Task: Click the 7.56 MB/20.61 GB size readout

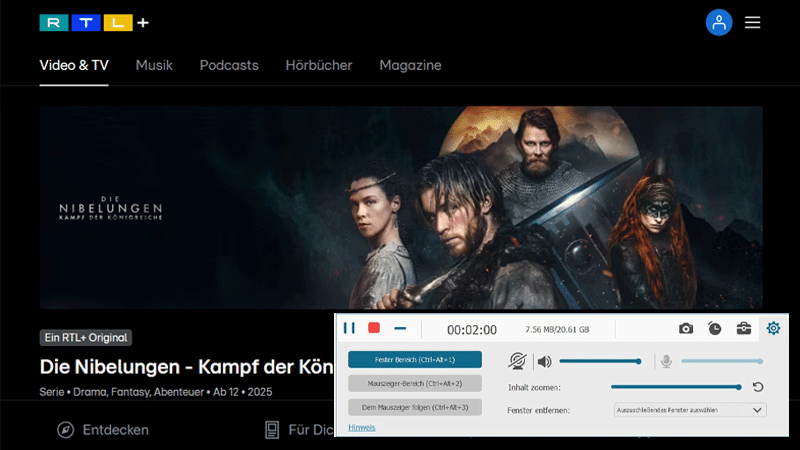Action: [557, 330]
